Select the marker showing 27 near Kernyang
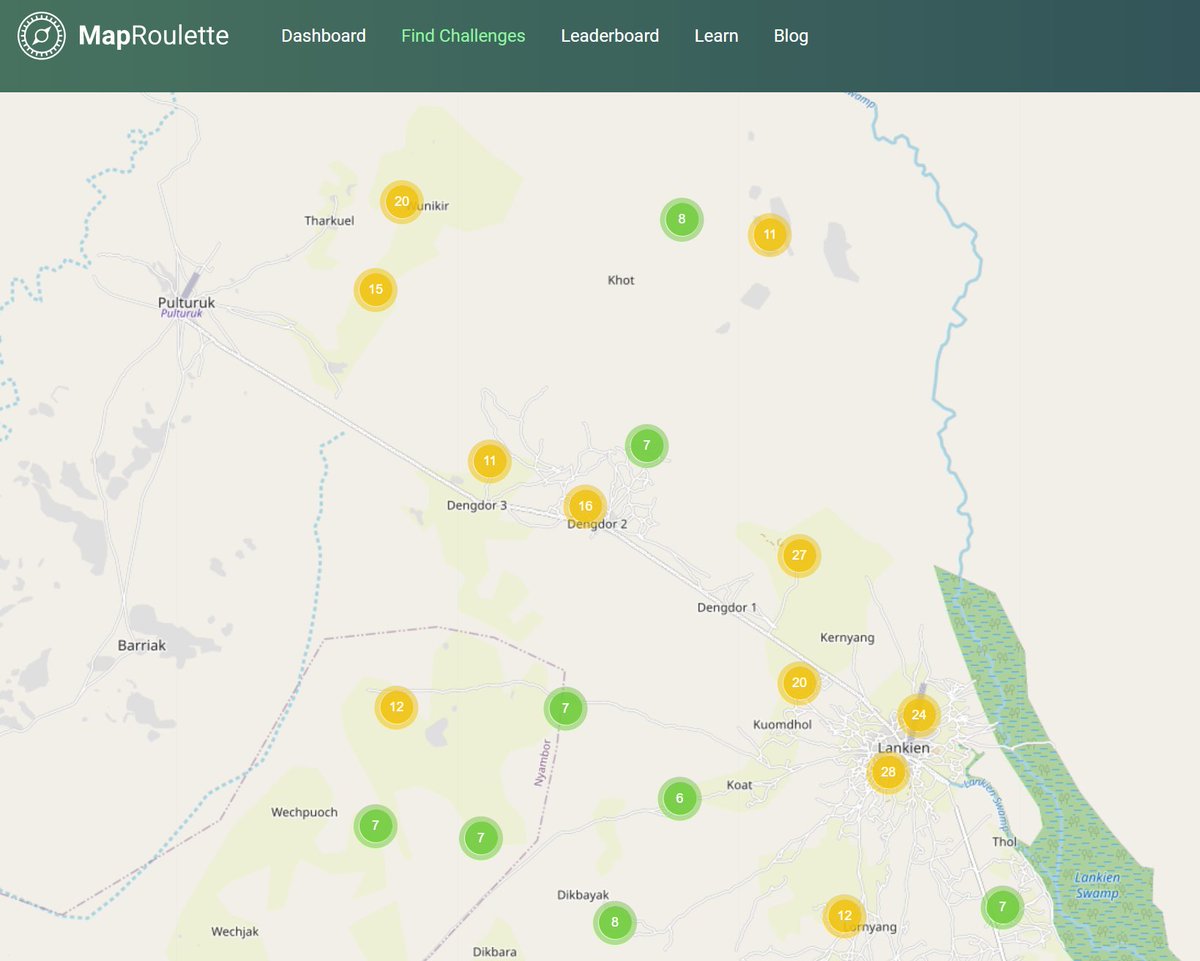Screen dimensions: 1200x961 [x=798, y=553]
